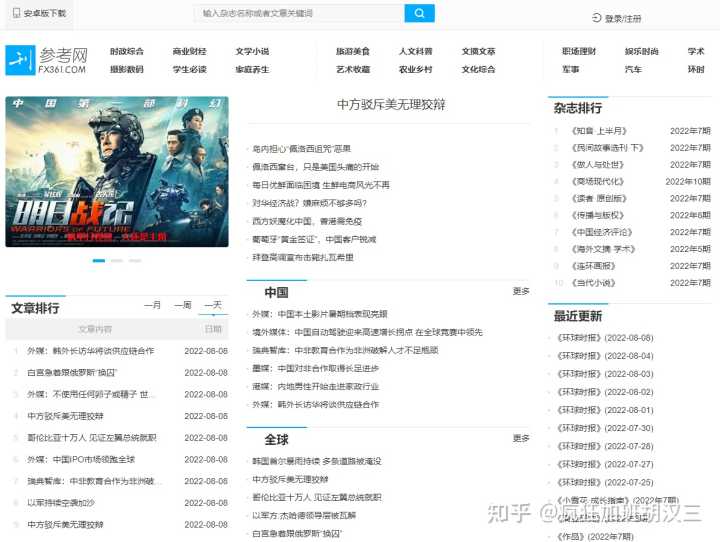Open magazine 《民间故事选刊 下》 in ranking

[607, 148]
